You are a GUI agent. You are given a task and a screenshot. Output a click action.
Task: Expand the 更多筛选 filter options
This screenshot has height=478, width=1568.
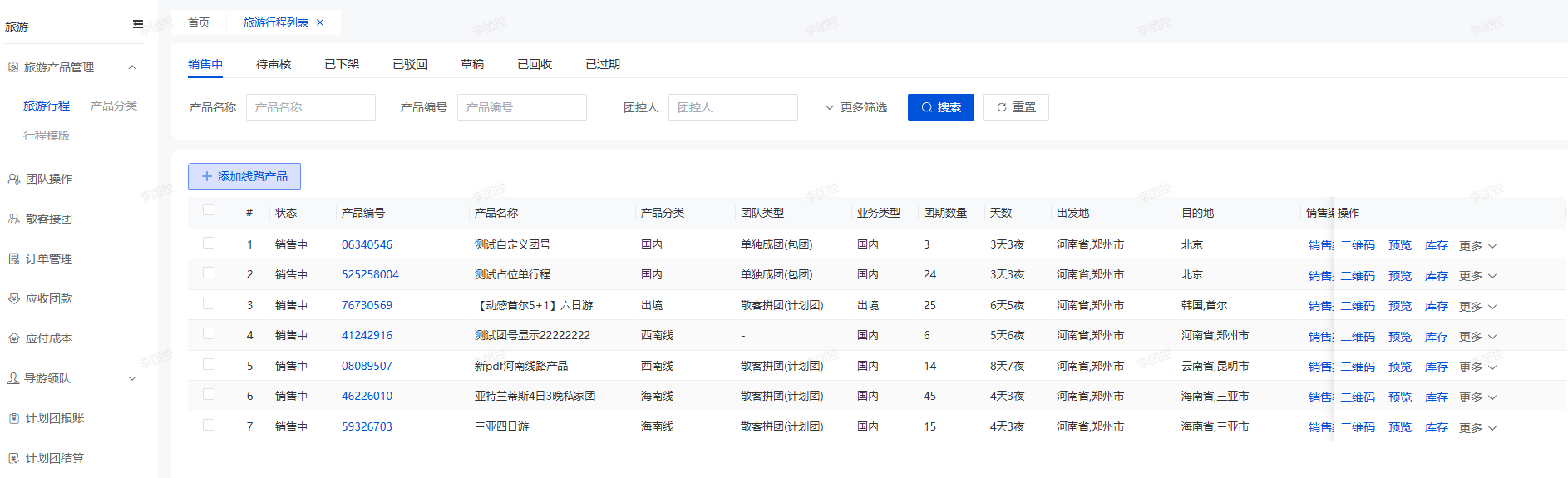855,107
